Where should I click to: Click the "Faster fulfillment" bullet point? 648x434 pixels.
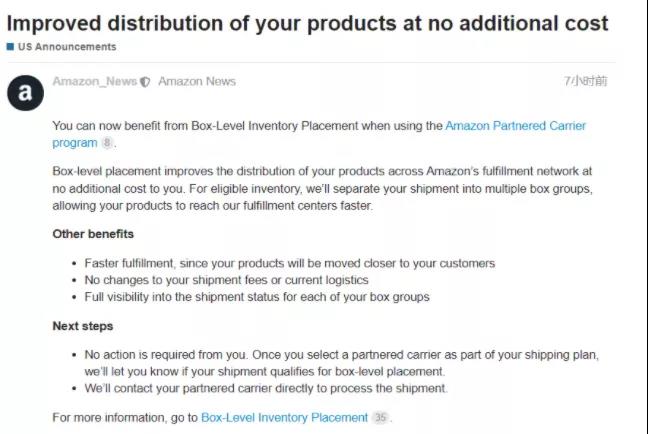point(290,263)
